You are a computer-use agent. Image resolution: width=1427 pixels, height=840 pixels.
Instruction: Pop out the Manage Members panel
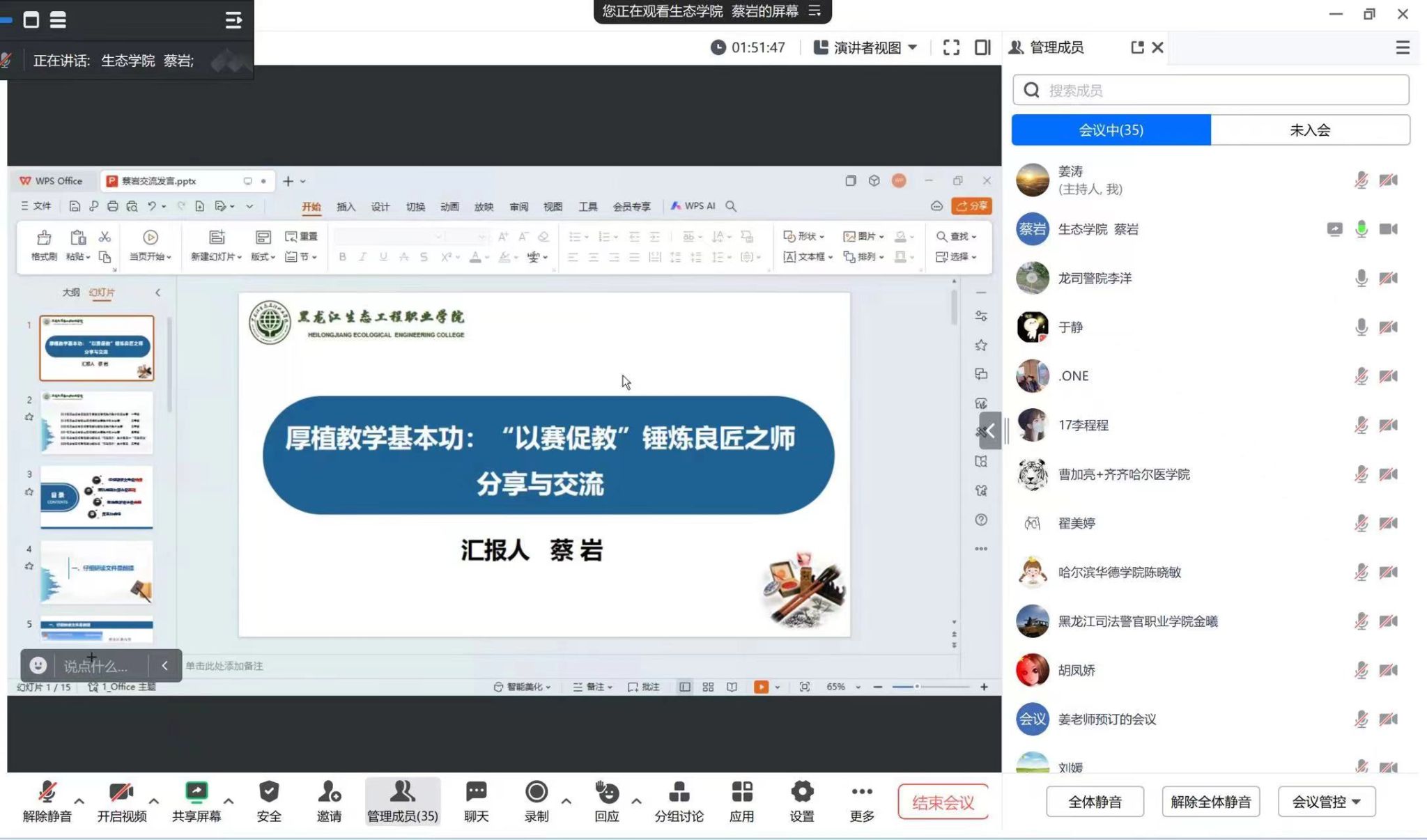point(1137,47)
